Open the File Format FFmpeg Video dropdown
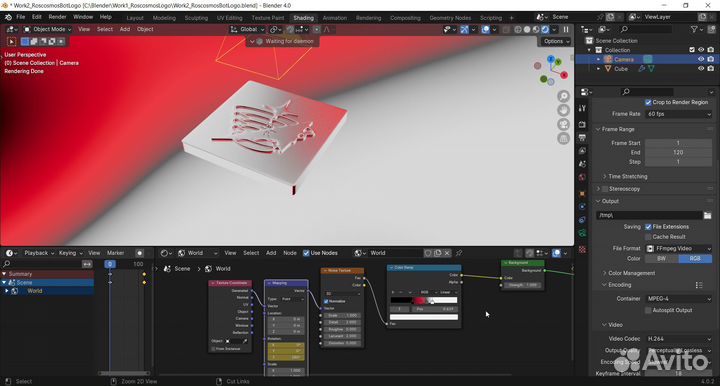The height and width of the screenshot is (386, 720). point(679,248)
